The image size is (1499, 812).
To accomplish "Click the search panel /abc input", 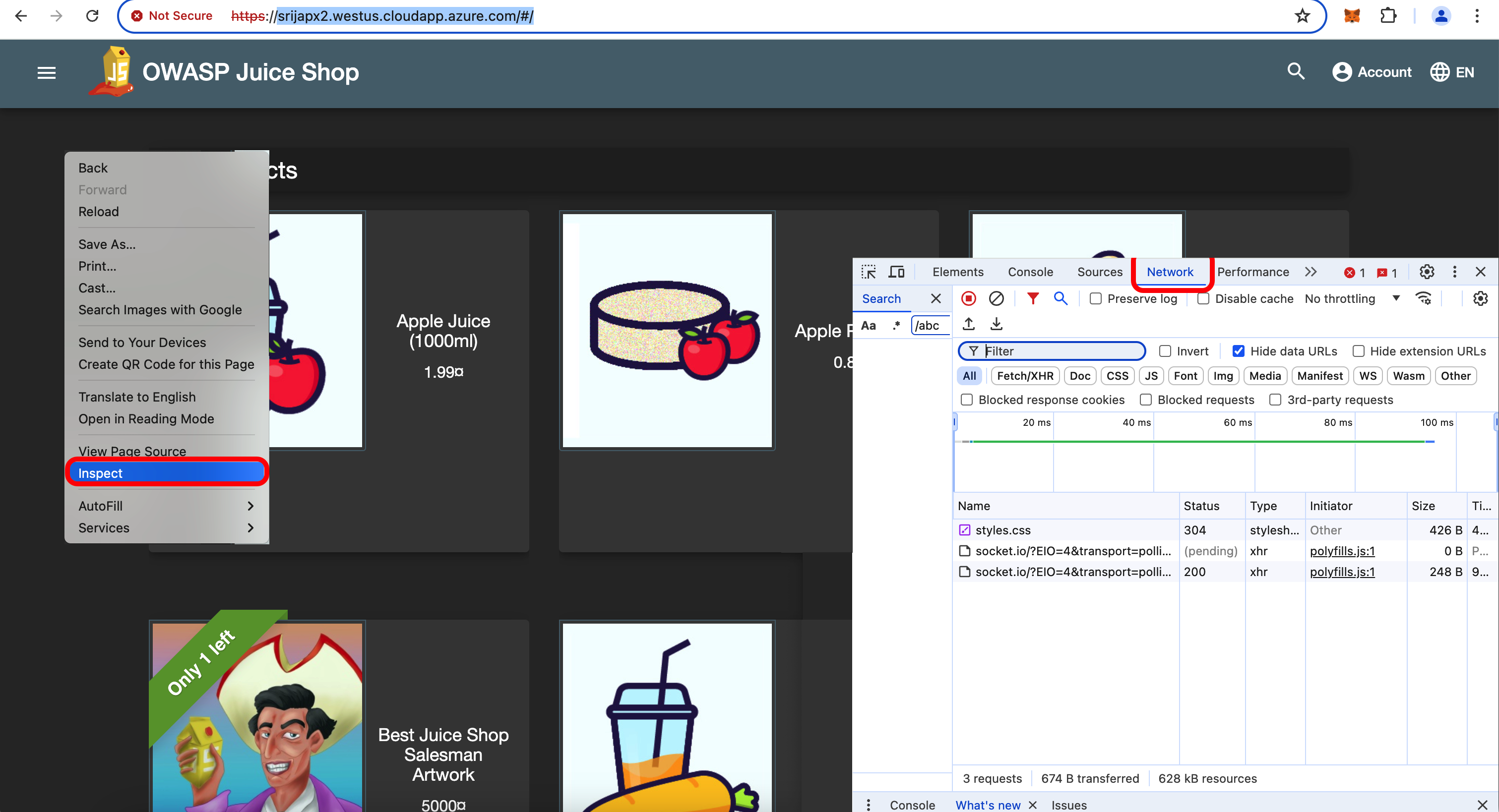I will (x=930, y=325).
